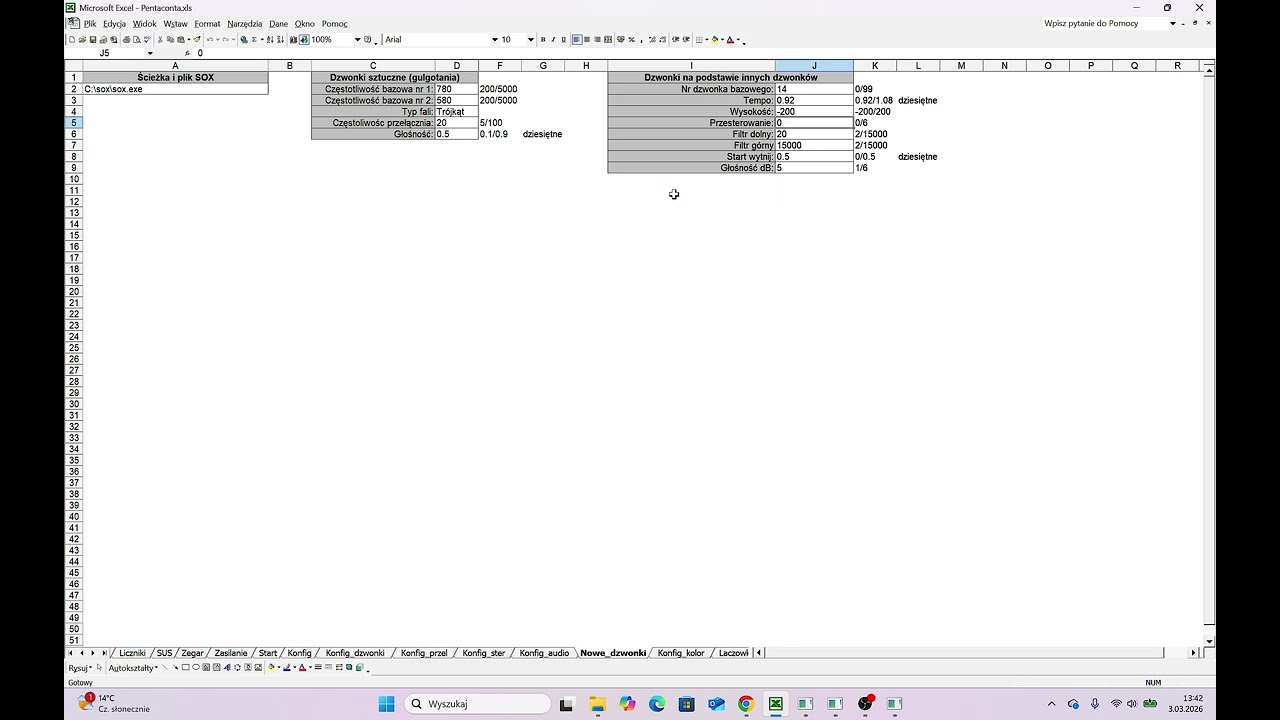
Task: Open Print Preview from the toolbar
Action: click(137, 40)
